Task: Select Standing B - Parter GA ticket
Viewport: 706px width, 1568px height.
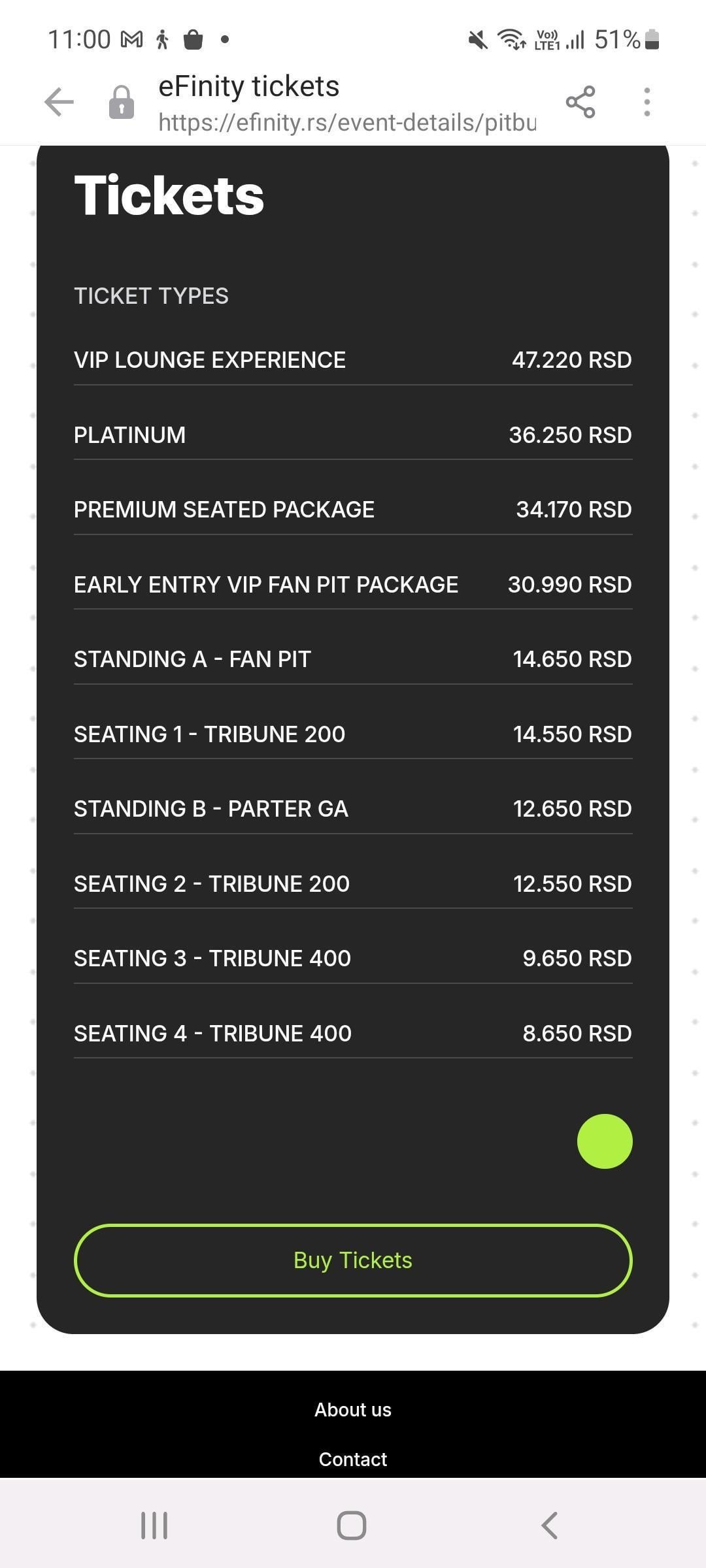Action: [x=353, y=809]
